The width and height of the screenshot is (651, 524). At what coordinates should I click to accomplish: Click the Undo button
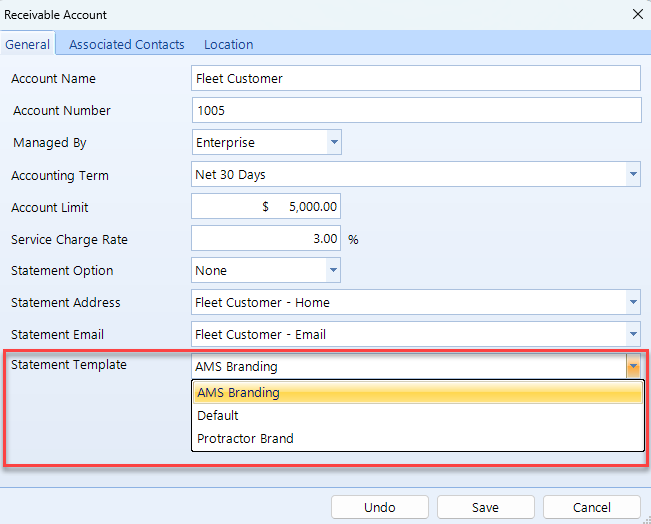click(379, 507)
